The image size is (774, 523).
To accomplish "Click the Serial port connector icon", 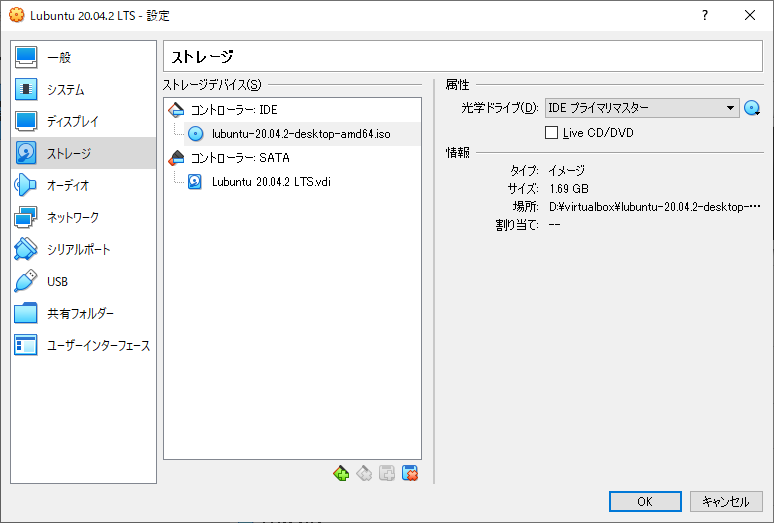I will [x=26, y=250].
